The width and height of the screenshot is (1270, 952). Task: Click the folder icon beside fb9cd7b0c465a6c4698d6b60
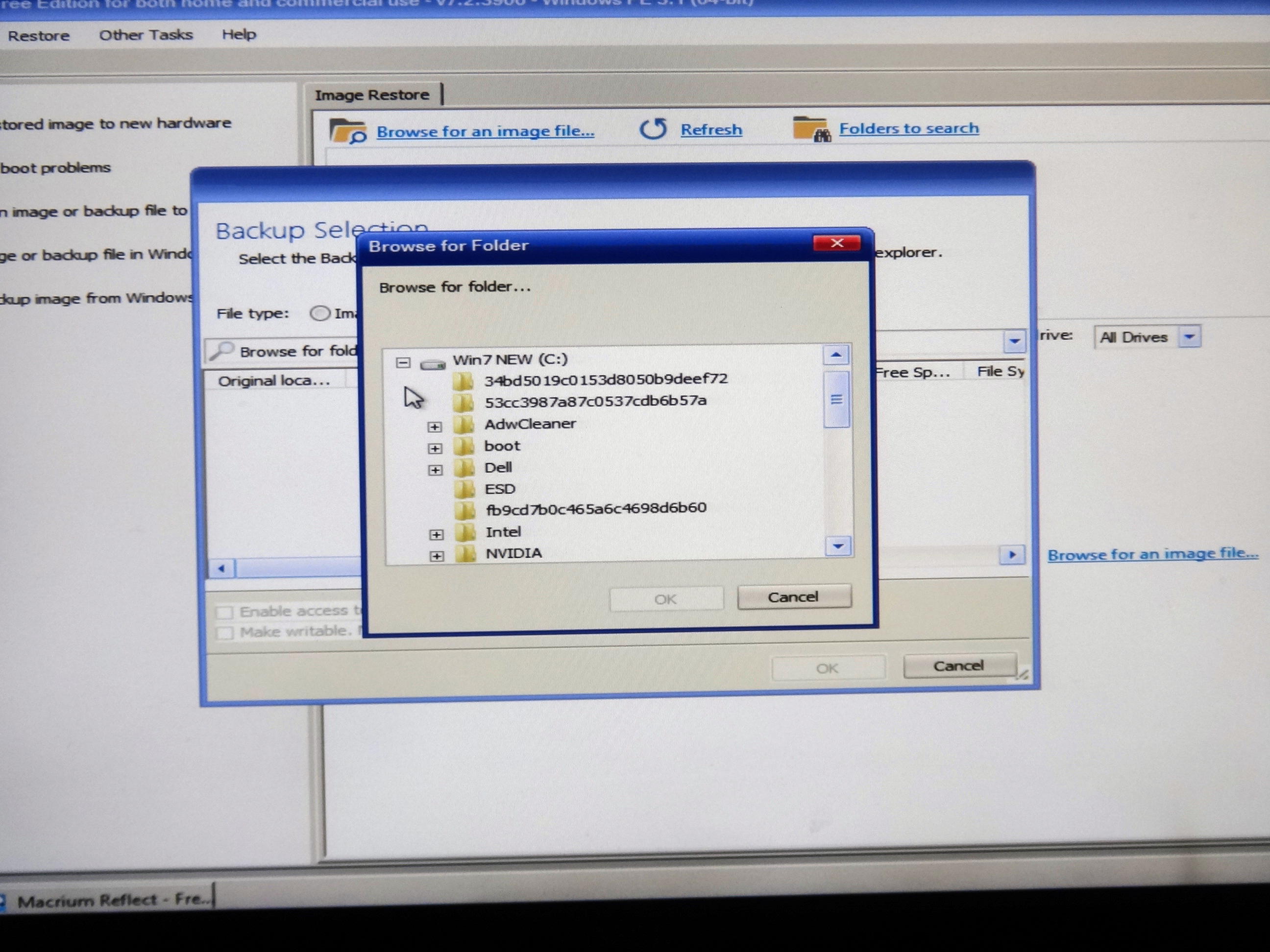[x=465, y=510]
